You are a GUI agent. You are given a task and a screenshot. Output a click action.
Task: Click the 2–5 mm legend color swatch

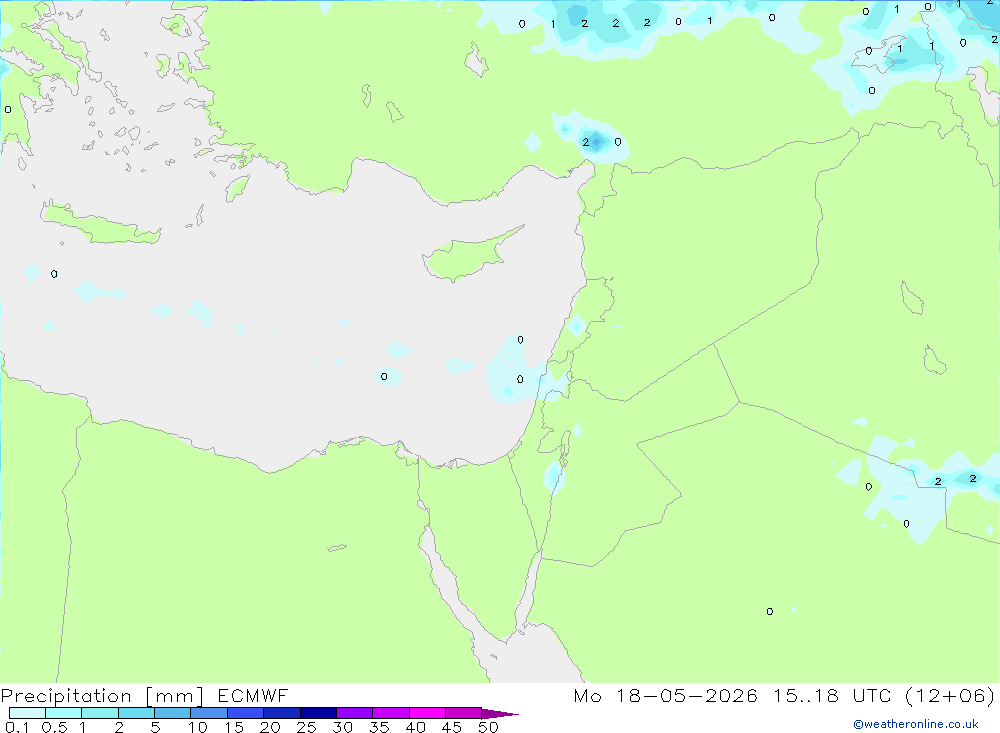point(136,713)
